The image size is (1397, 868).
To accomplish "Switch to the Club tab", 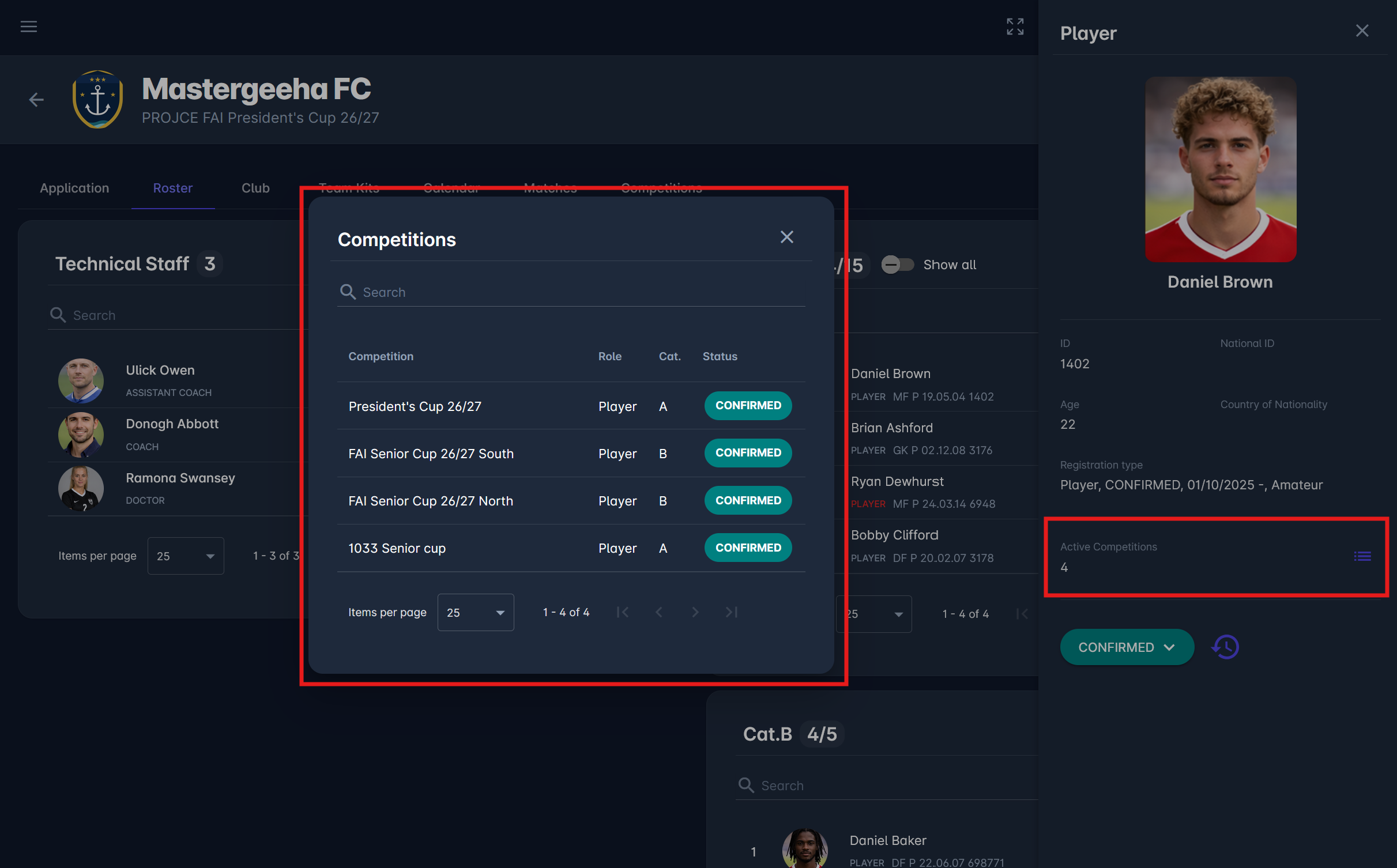I will pos(255,188).
